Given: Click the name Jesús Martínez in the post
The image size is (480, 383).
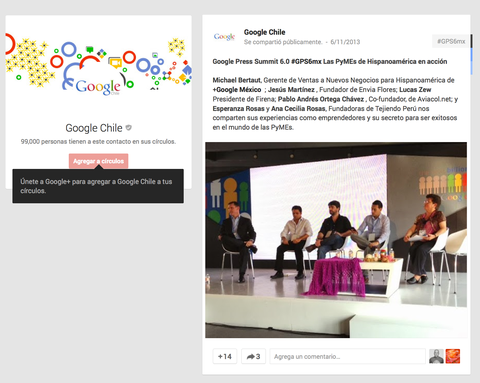Looking at the screenshot, I should pos(291,89).
